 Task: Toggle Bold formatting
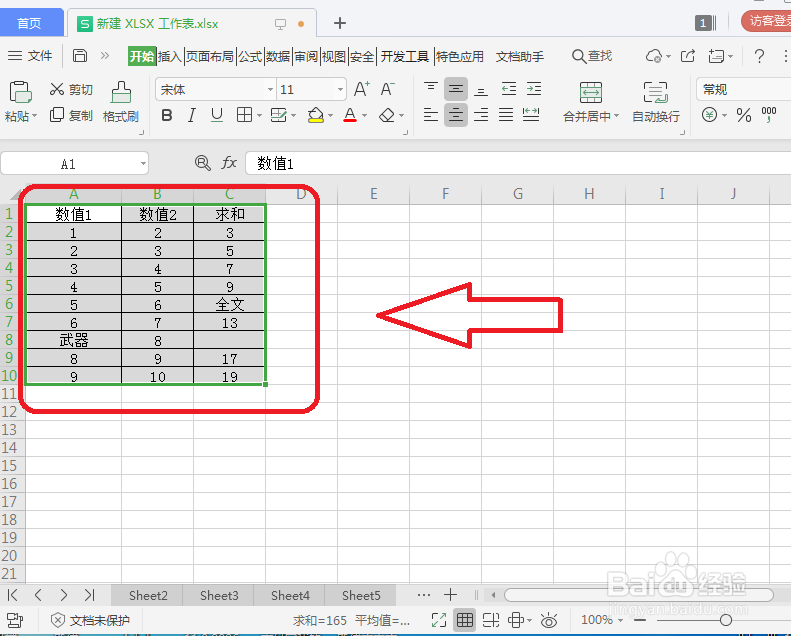pos(167,115)
